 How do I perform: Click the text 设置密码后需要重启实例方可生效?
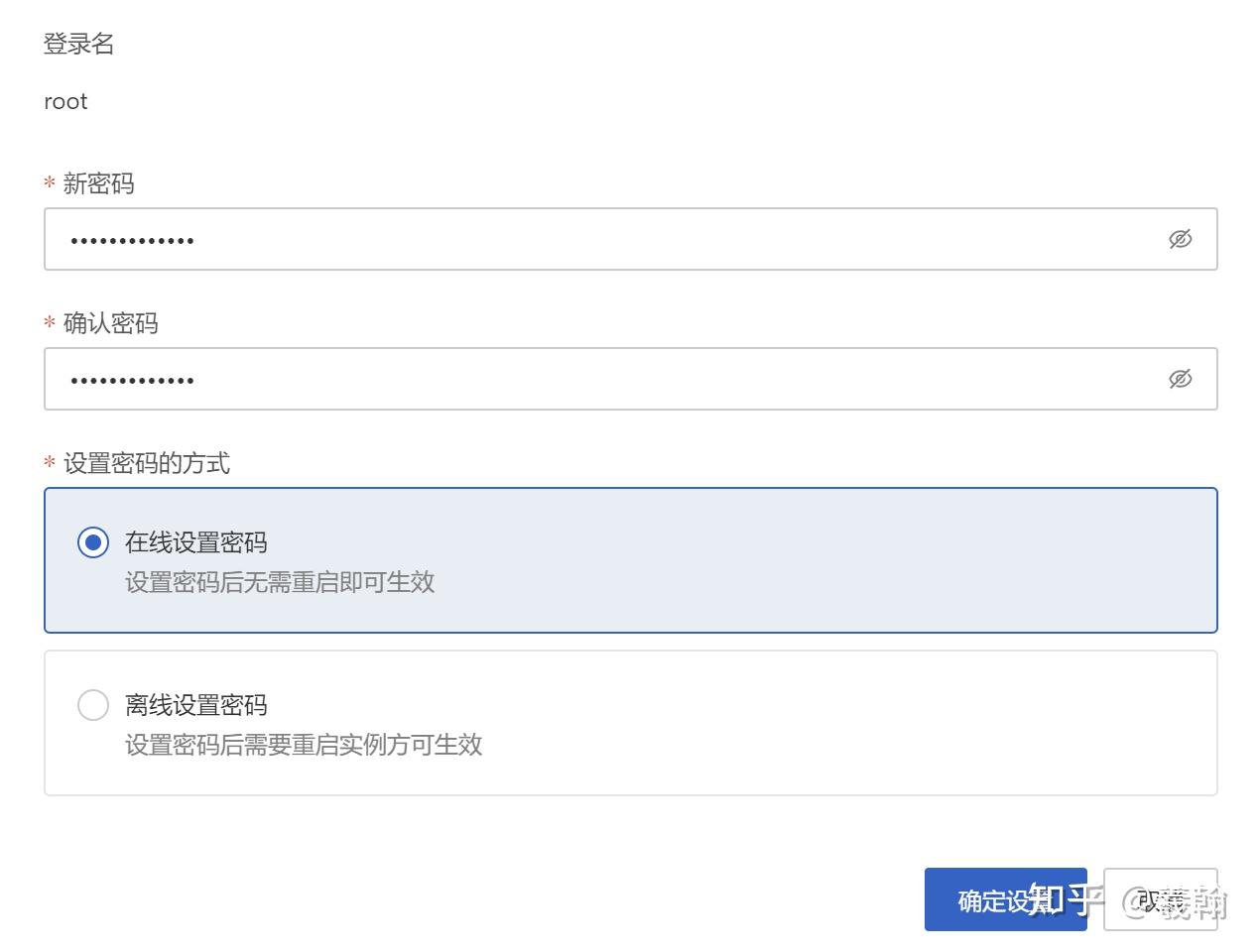pyautogui.click(x=304, y=745)
